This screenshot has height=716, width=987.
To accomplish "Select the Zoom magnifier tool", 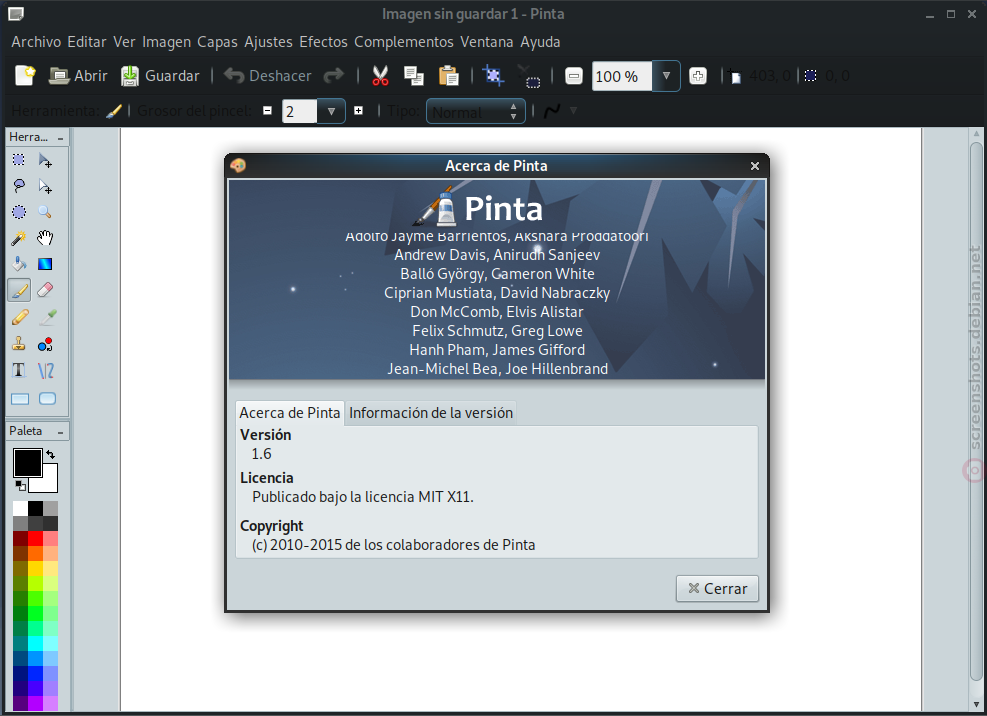I will point(45,212).
